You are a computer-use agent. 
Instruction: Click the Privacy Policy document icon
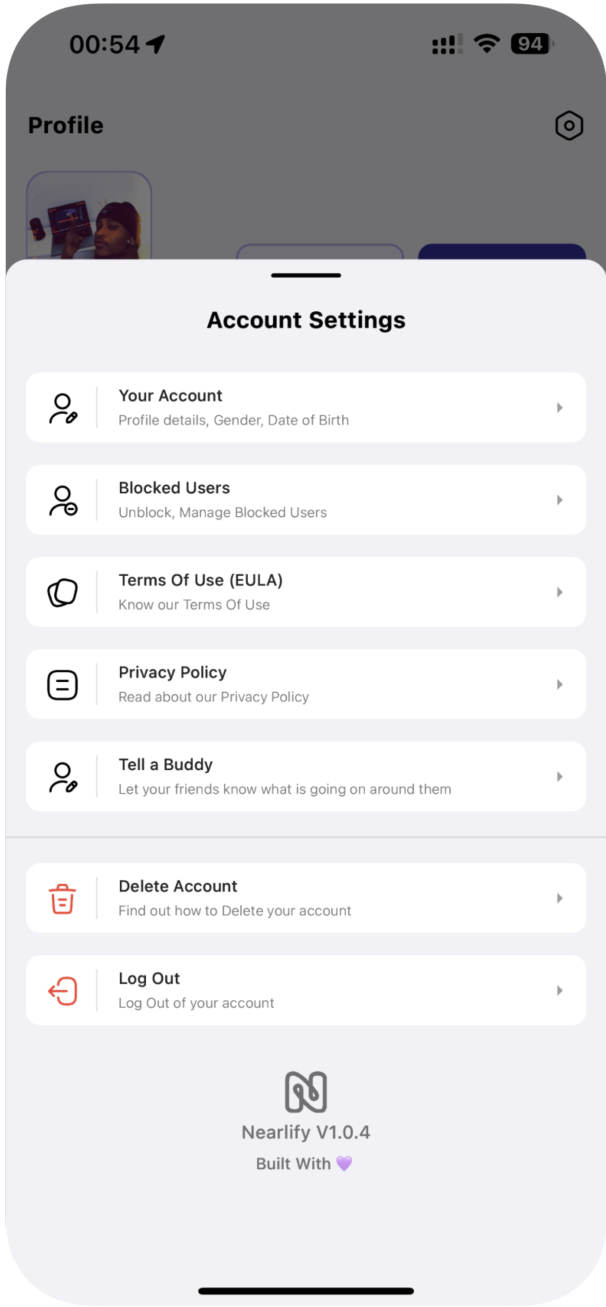click(x=62, y=684)
